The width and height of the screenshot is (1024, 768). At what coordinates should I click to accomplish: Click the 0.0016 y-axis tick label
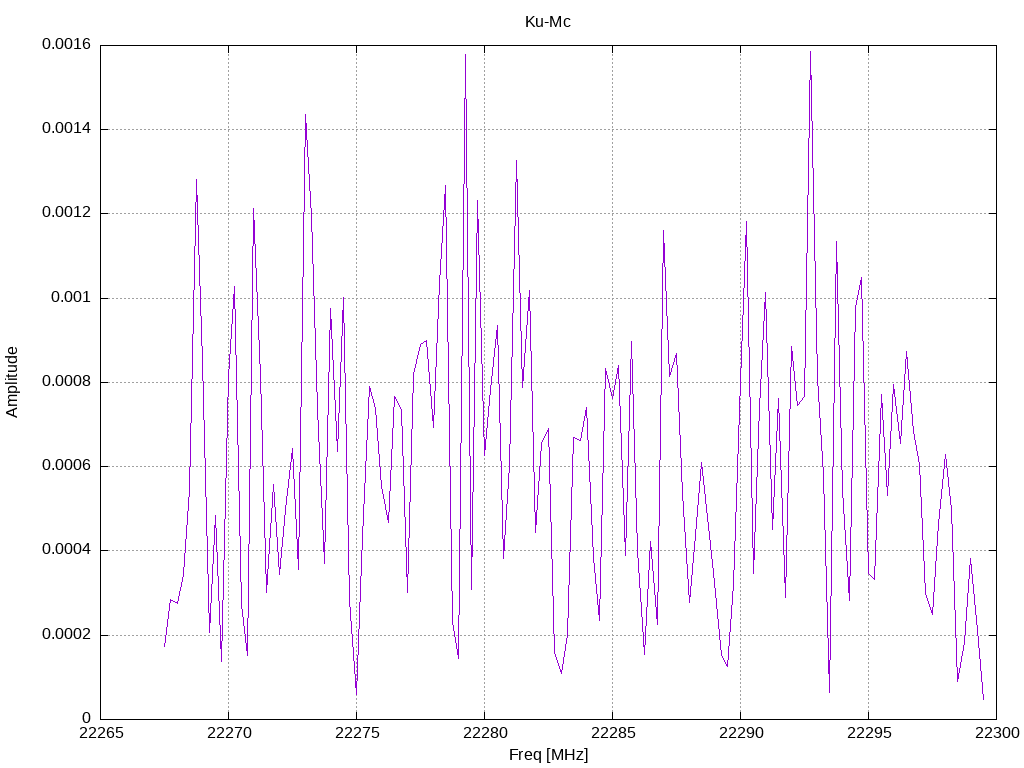(67, 44)
